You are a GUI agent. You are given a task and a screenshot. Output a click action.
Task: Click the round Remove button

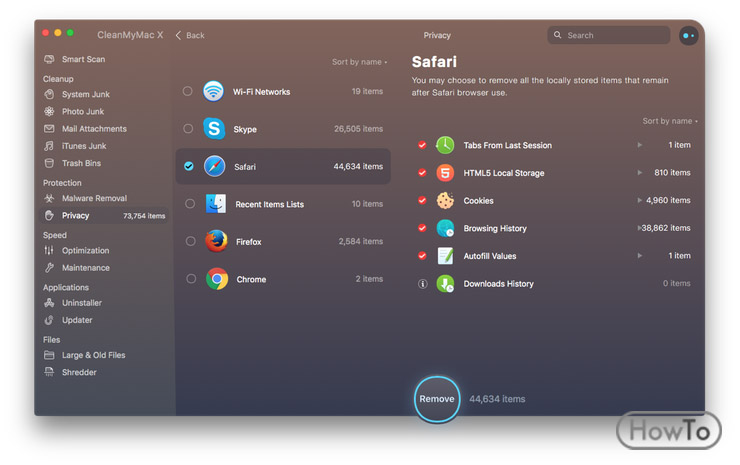[x=437, y=399]
